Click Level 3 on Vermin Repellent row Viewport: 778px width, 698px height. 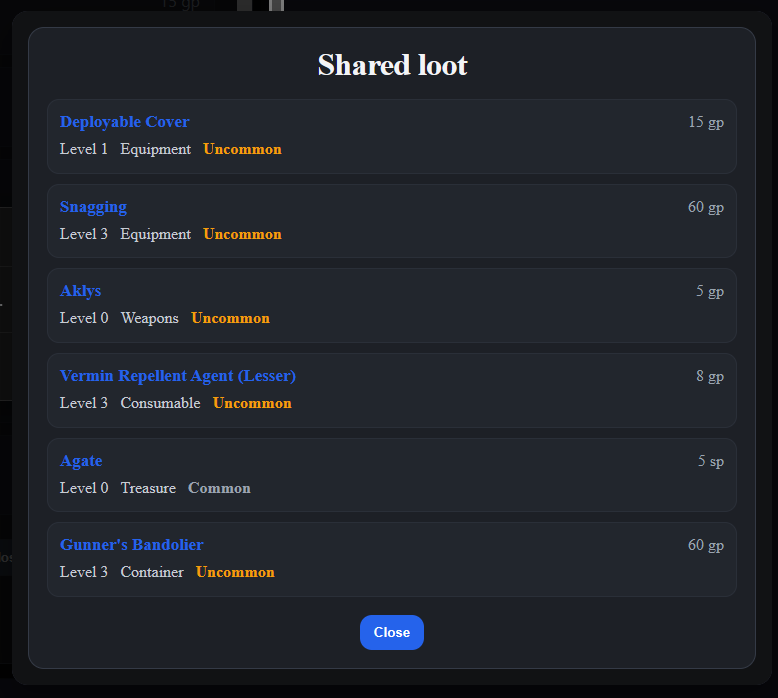(x=84, y=403)
